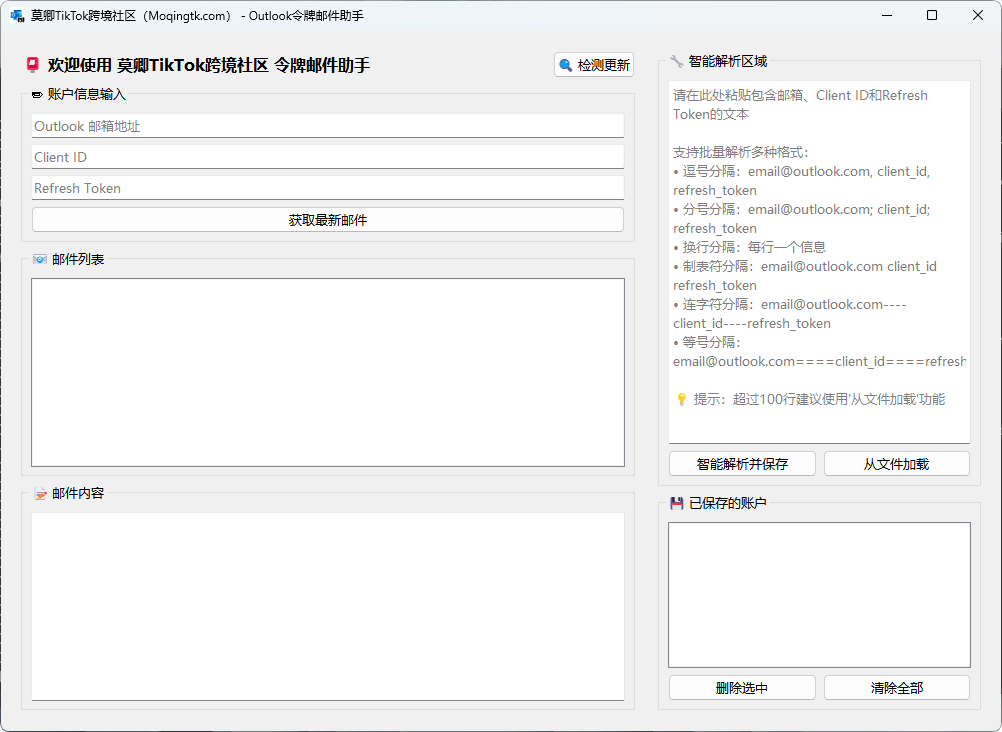Click the icon next to 账户信息输入 label

point(38,95)
